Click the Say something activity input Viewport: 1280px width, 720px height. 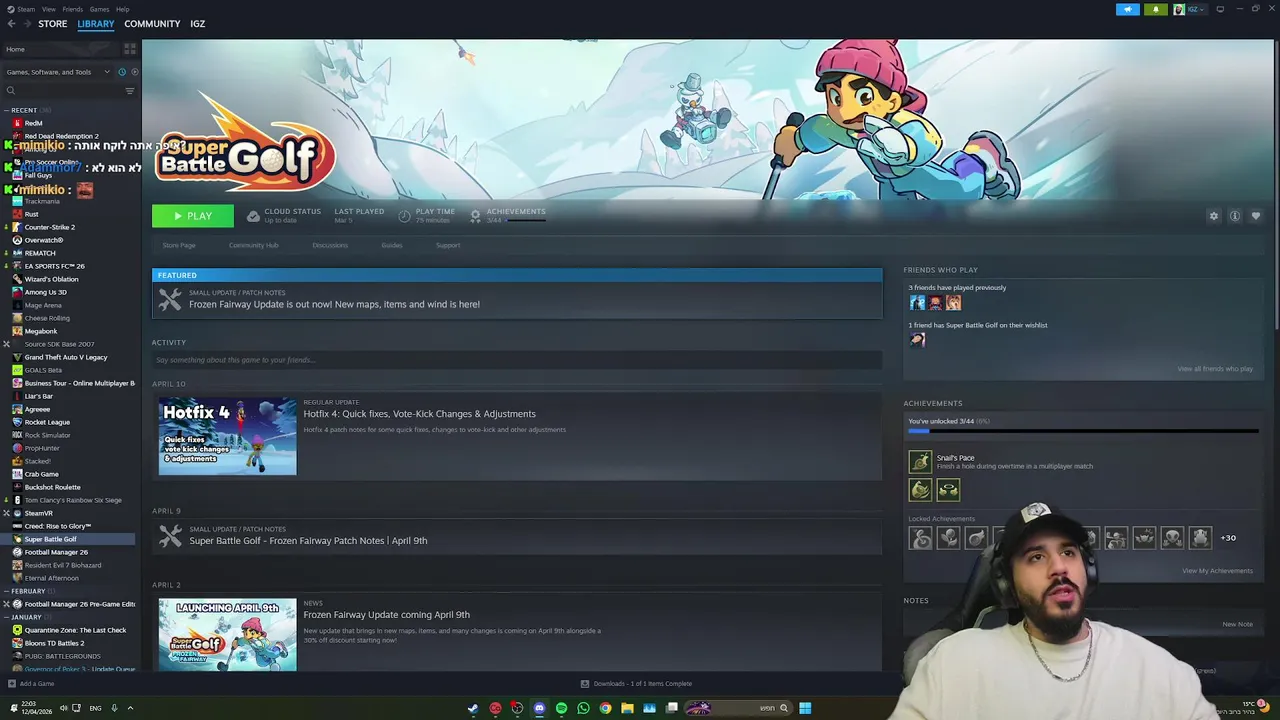(x=517, y=360)
